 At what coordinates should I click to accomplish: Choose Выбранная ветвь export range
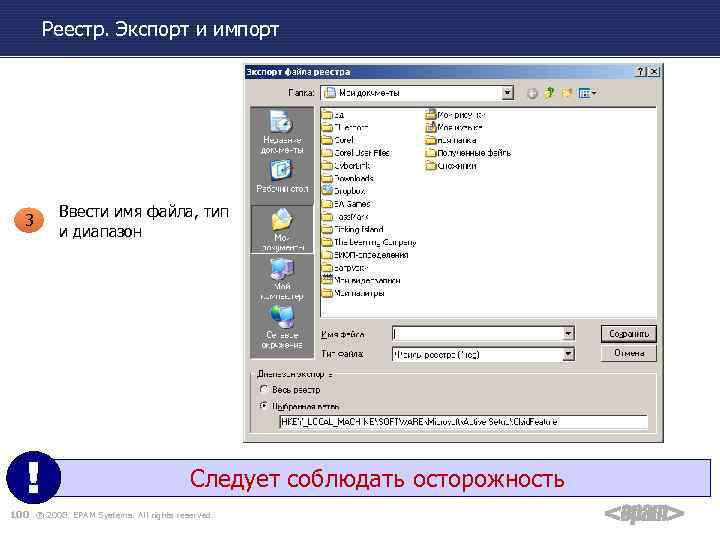(x=299, y=406)
